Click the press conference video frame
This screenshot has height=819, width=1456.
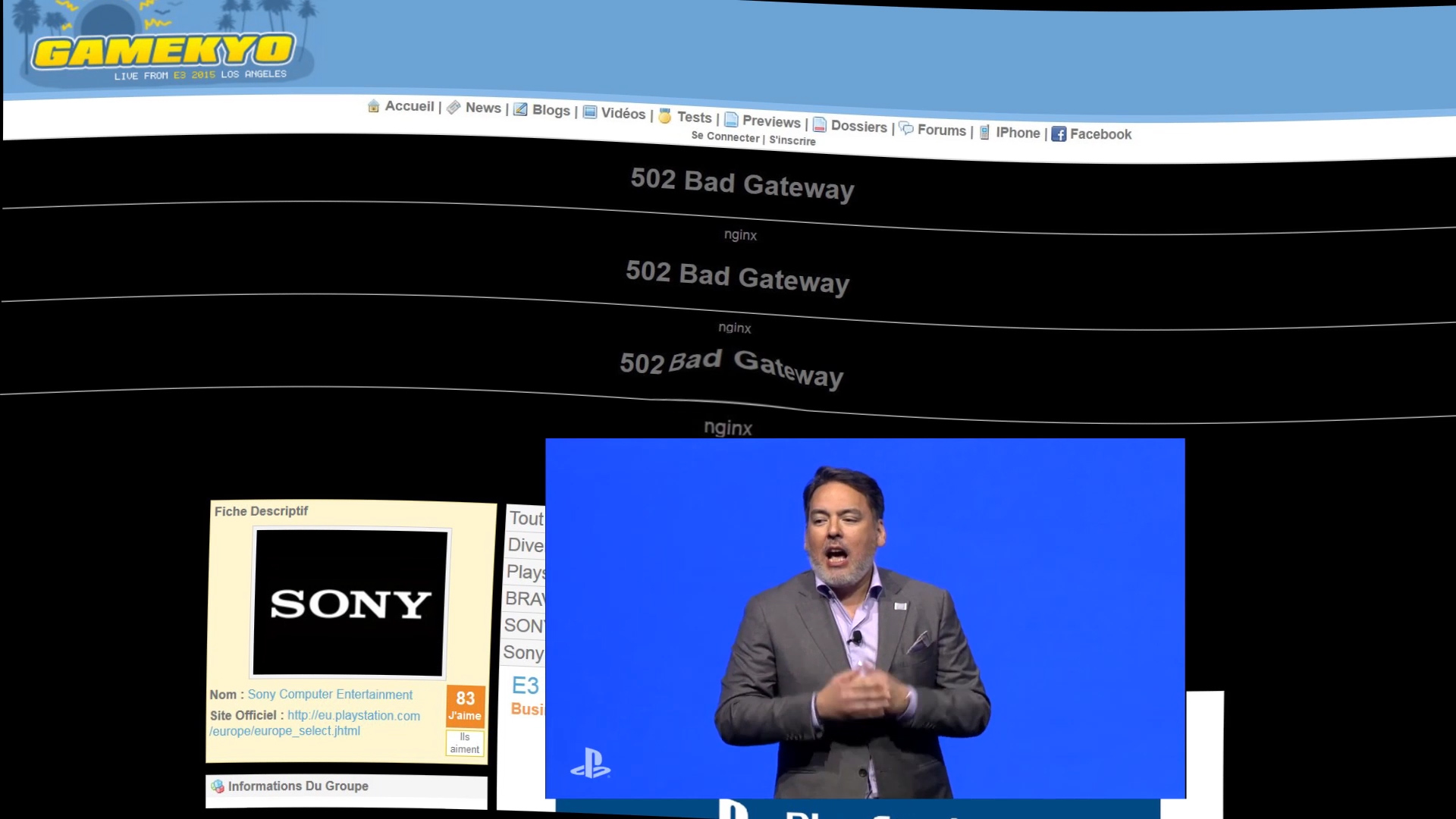click(x=865, y=618)
